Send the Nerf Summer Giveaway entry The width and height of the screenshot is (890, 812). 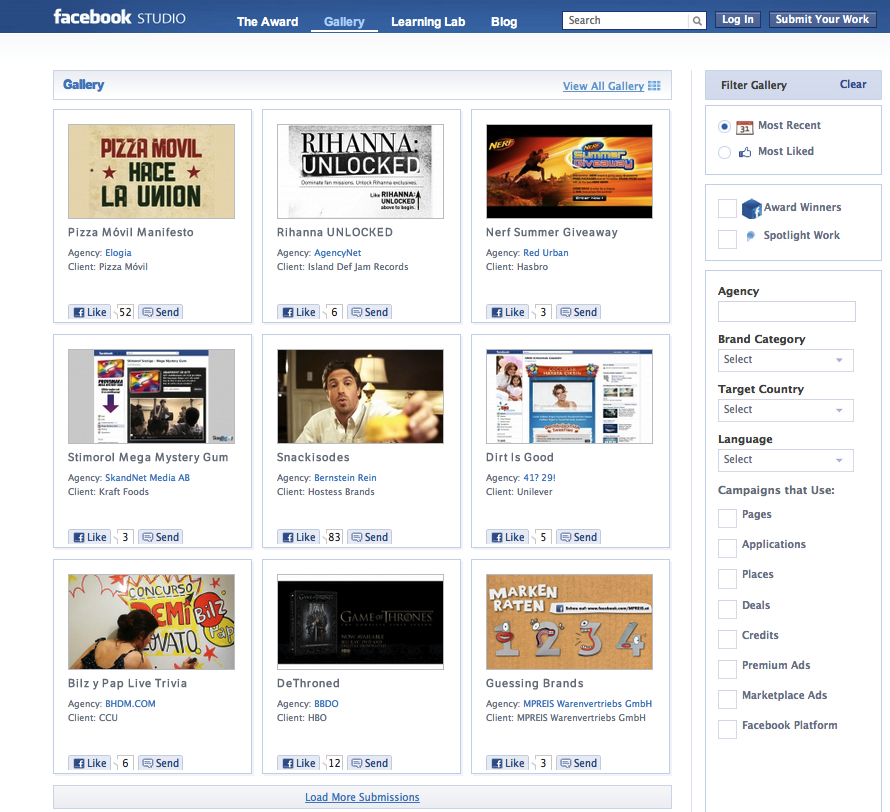tap(578, 312)
